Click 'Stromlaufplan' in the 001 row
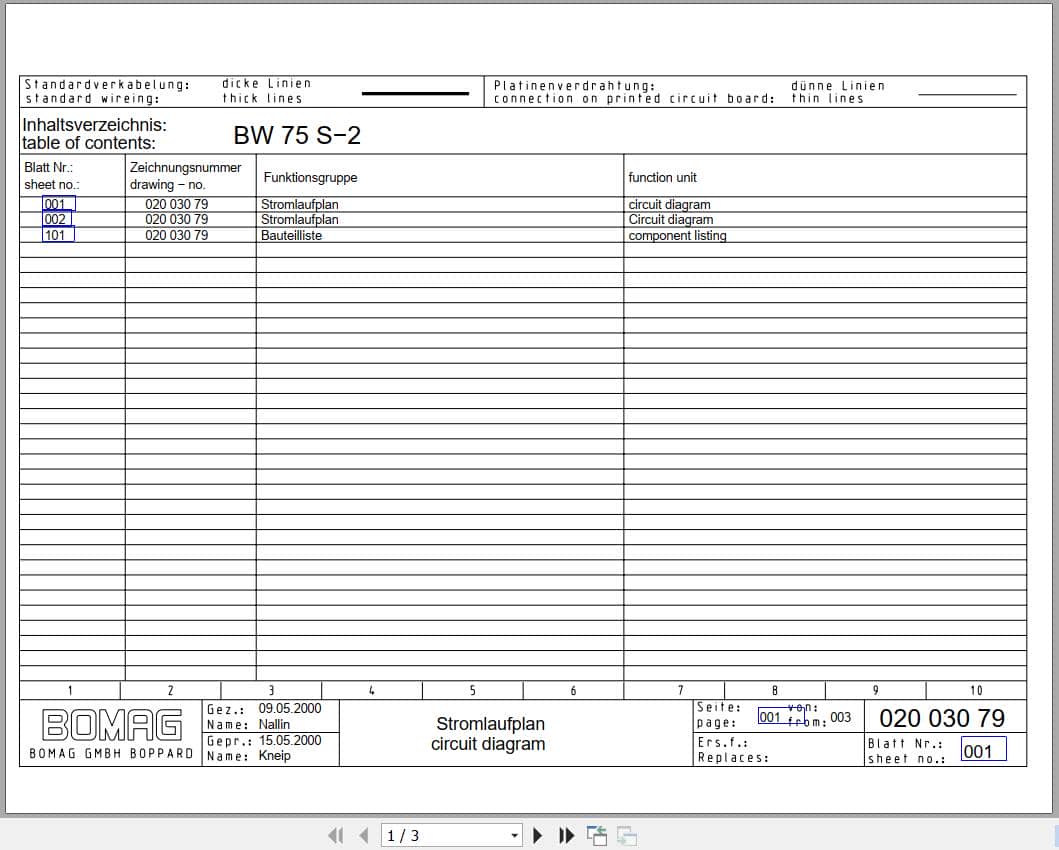This screenshot has height=850, width=1059. tap(299, 205)
